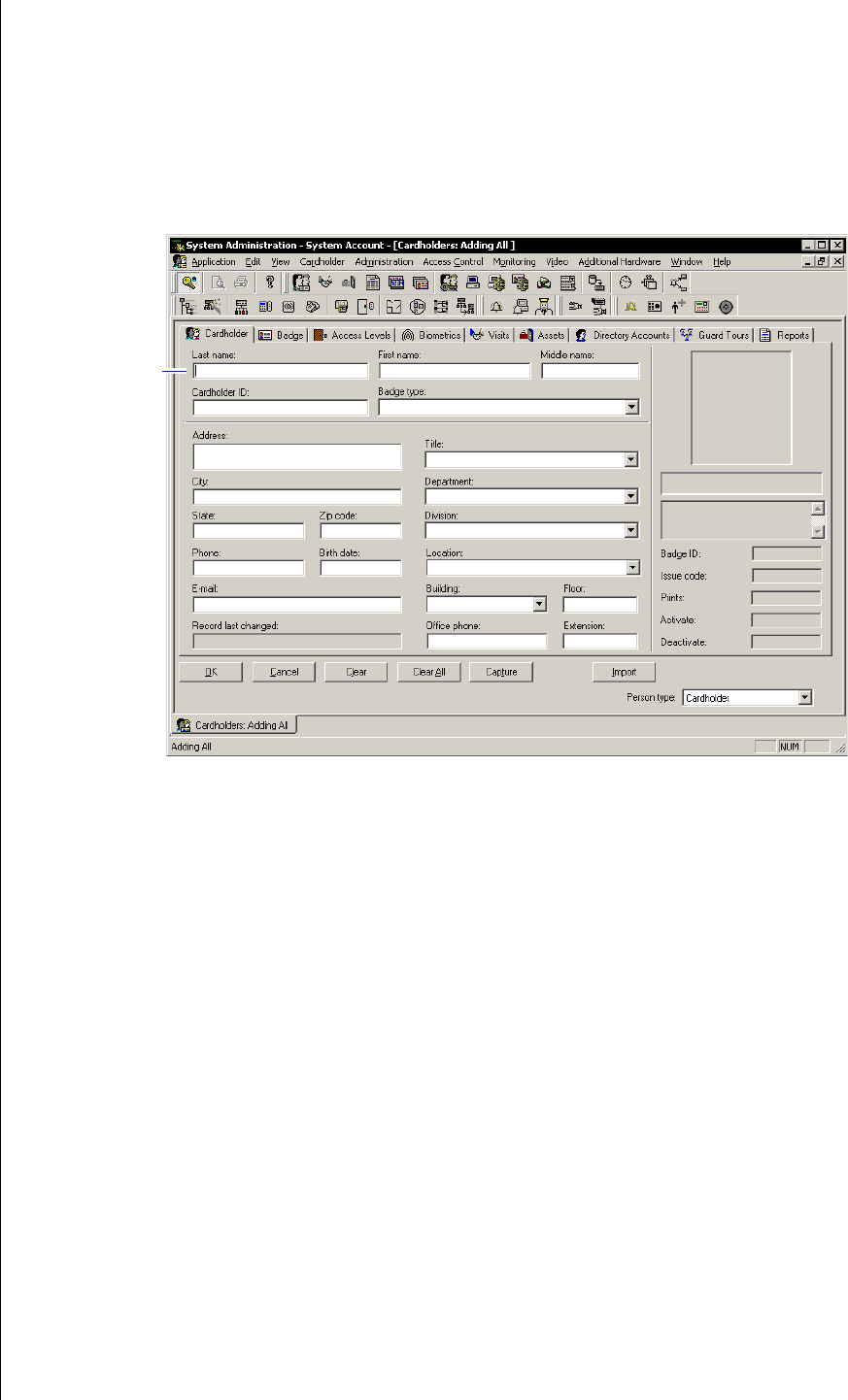Screen dimensions: 848x1400
Task: Open the Additional Hardware menu
Action: (x=619, y=262)
